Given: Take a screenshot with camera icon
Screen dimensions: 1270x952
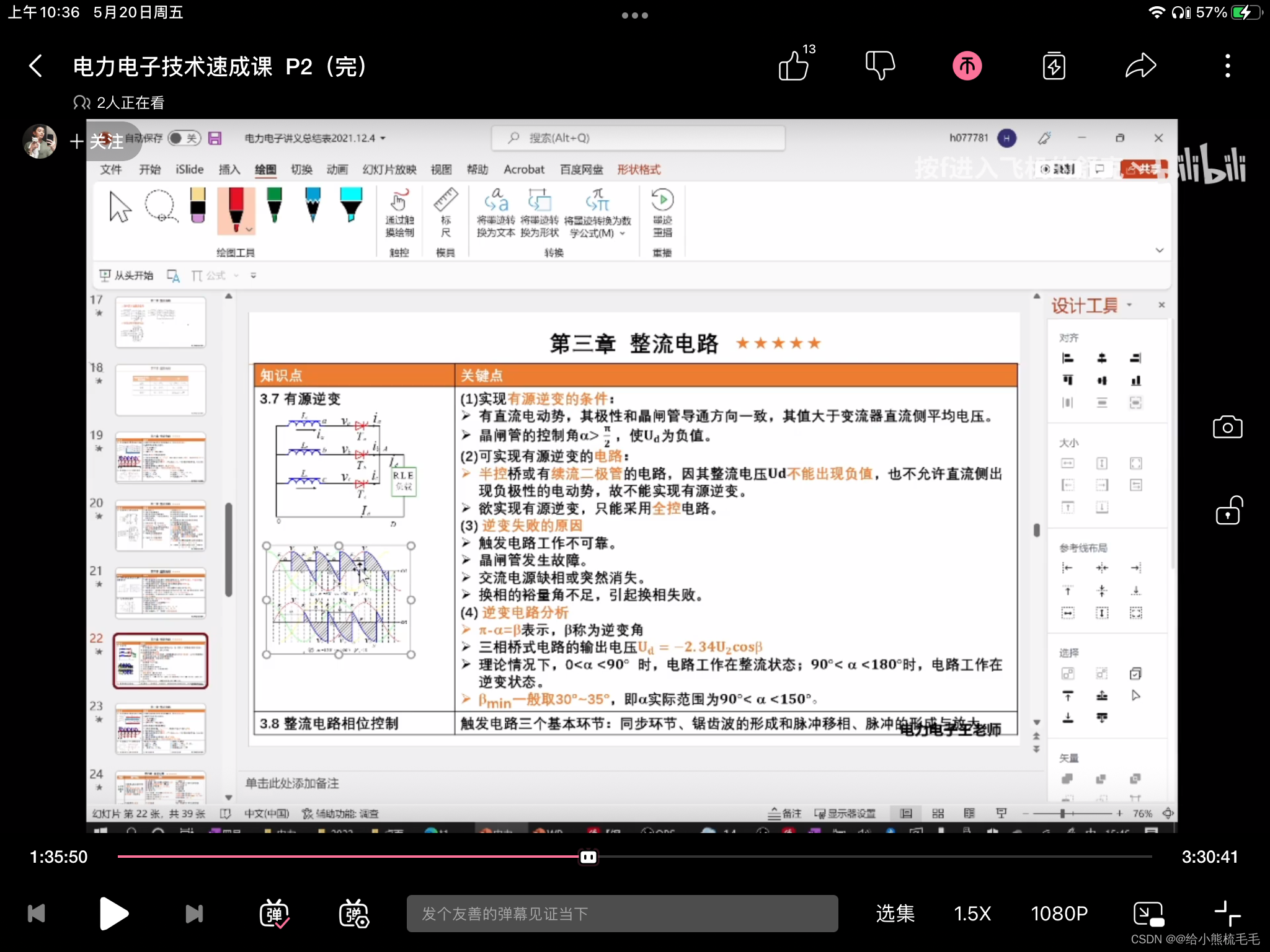Looking at the screenshot, I should pyautogui.click(x=1227, y=427).
